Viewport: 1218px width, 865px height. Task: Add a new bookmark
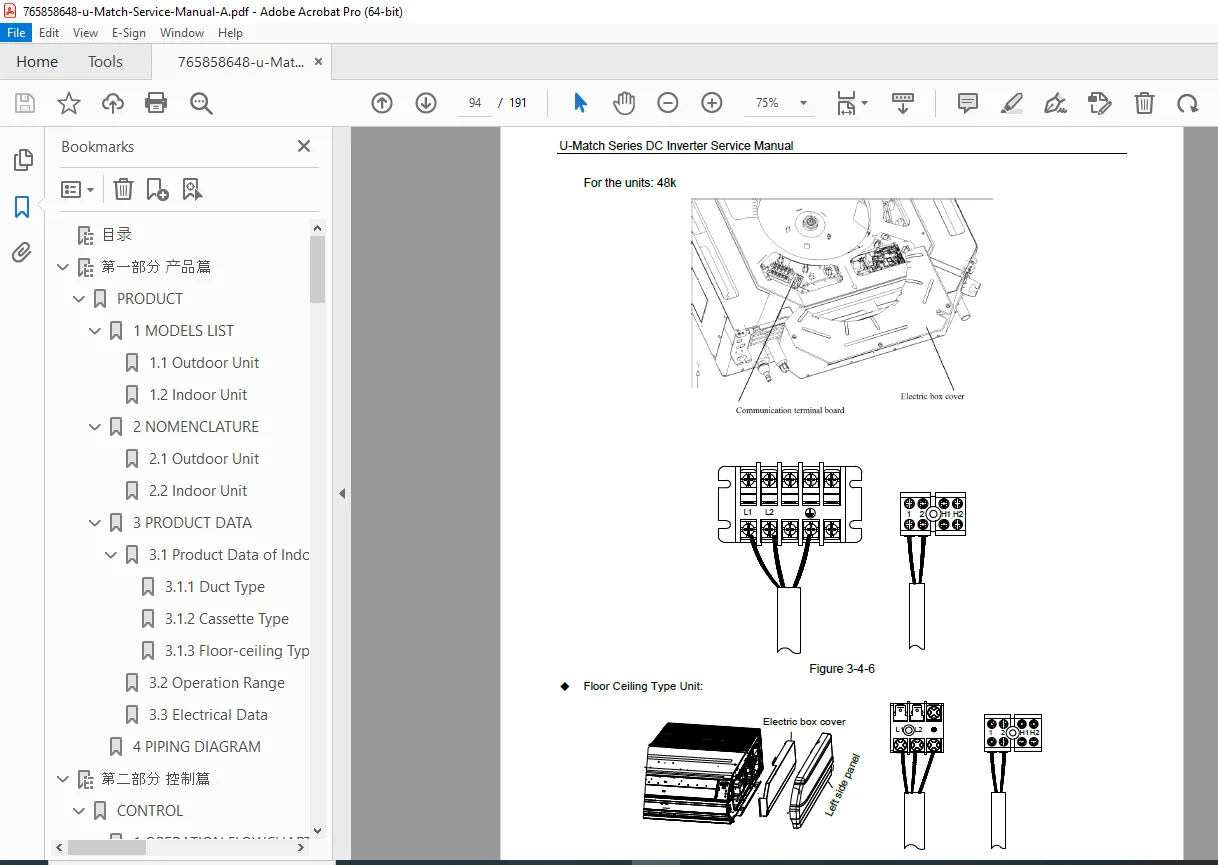157,189
